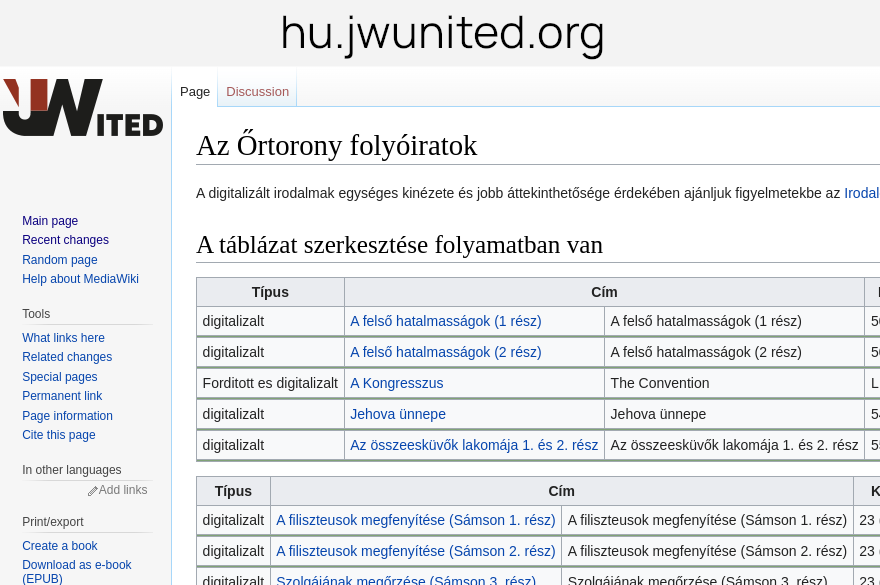Click the Cím header of first table
Image resolution: width=880 pixels, height=585 pixels.
[604, 292]
